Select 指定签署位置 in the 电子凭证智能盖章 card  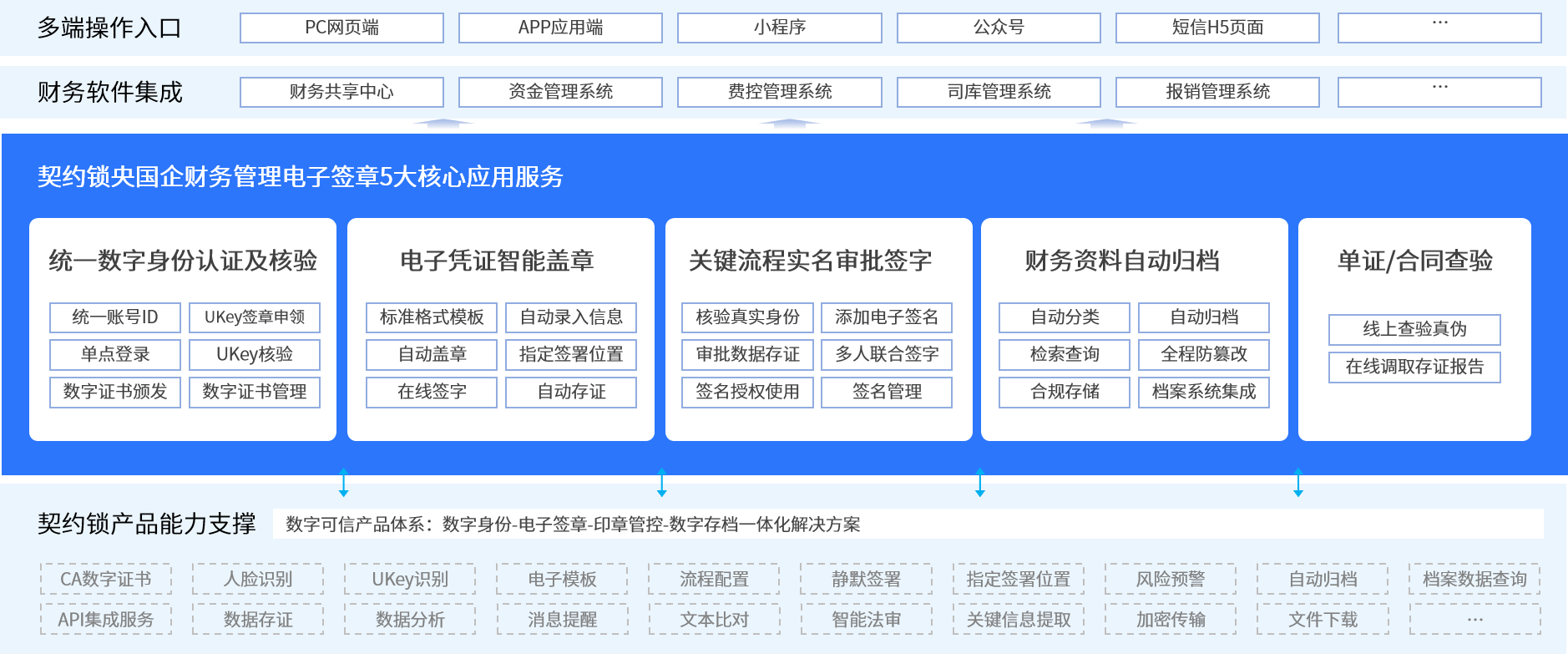coord(571,354)
